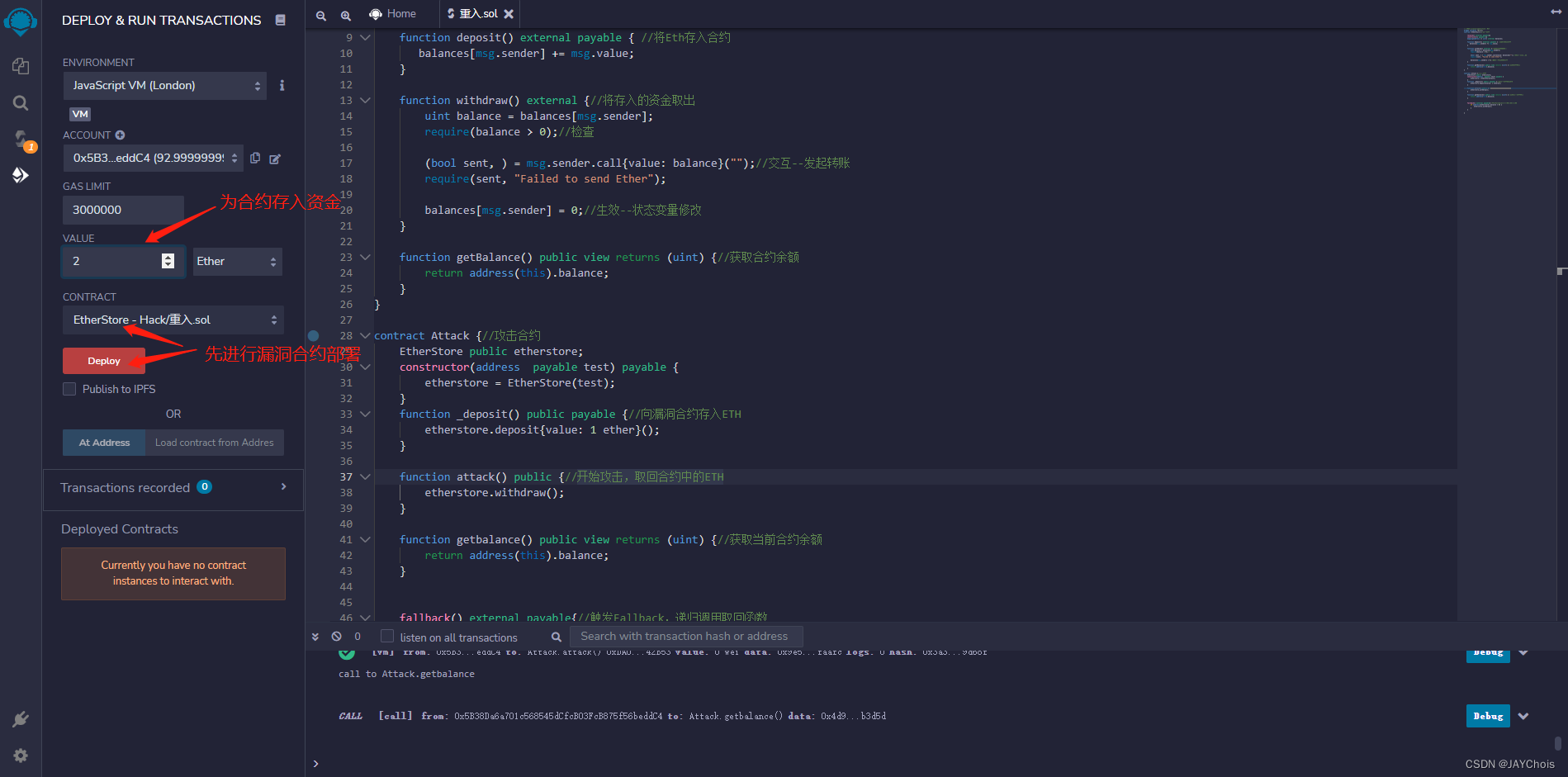Focus the transaction hash search box
Viewport: 1568px width, 777px height.
click(686, 636)
